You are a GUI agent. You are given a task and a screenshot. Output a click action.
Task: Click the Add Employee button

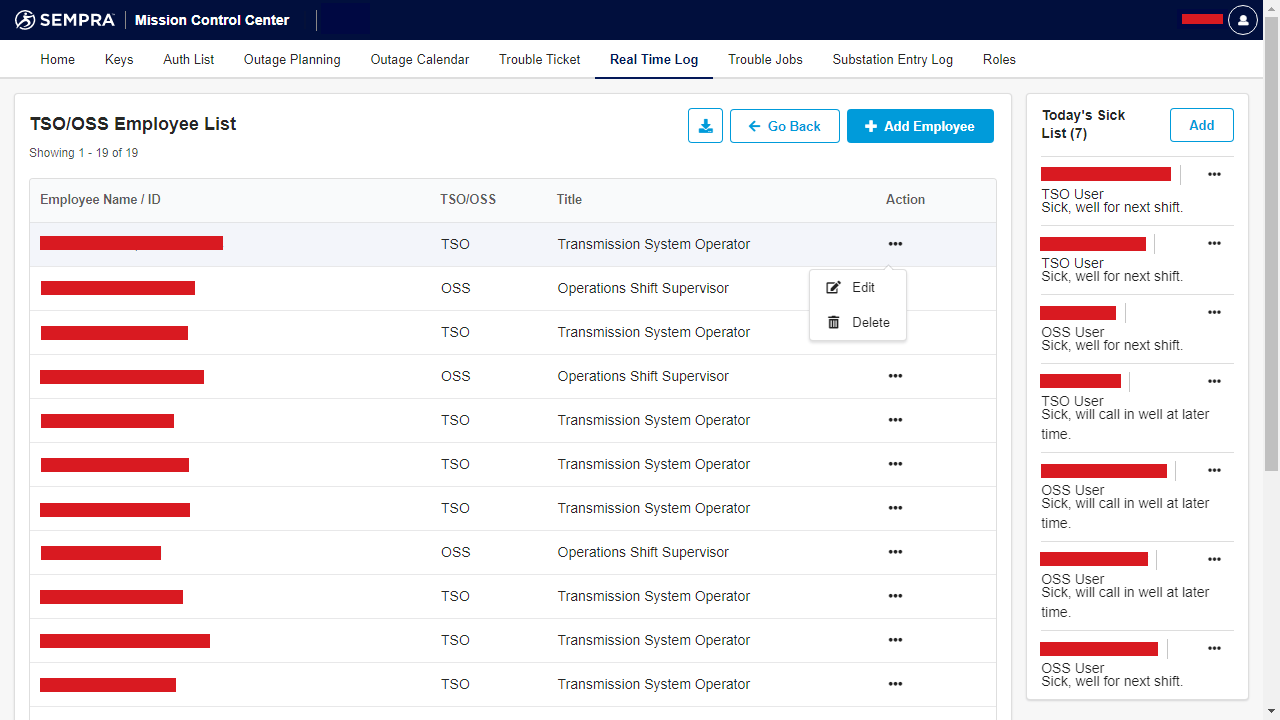(x=920, y=126)
